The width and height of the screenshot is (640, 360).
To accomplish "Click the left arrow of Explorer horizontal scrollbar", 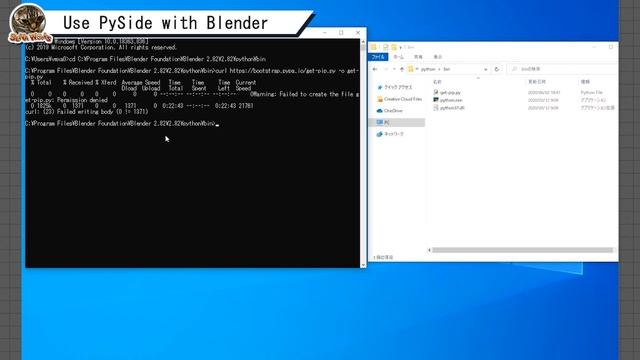I will pyautogui.click(x=429, y=250).
